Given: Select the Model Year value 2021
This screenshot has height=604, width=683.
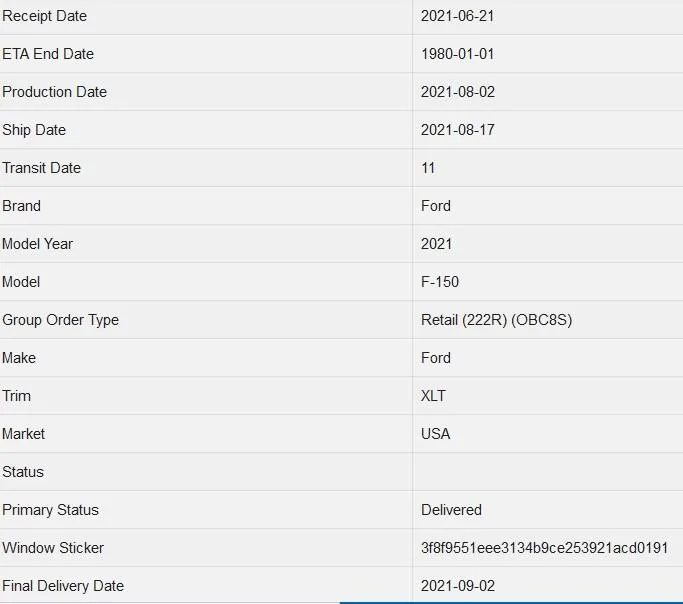Looking at the screenshot, I should click(x=436, y=244).
